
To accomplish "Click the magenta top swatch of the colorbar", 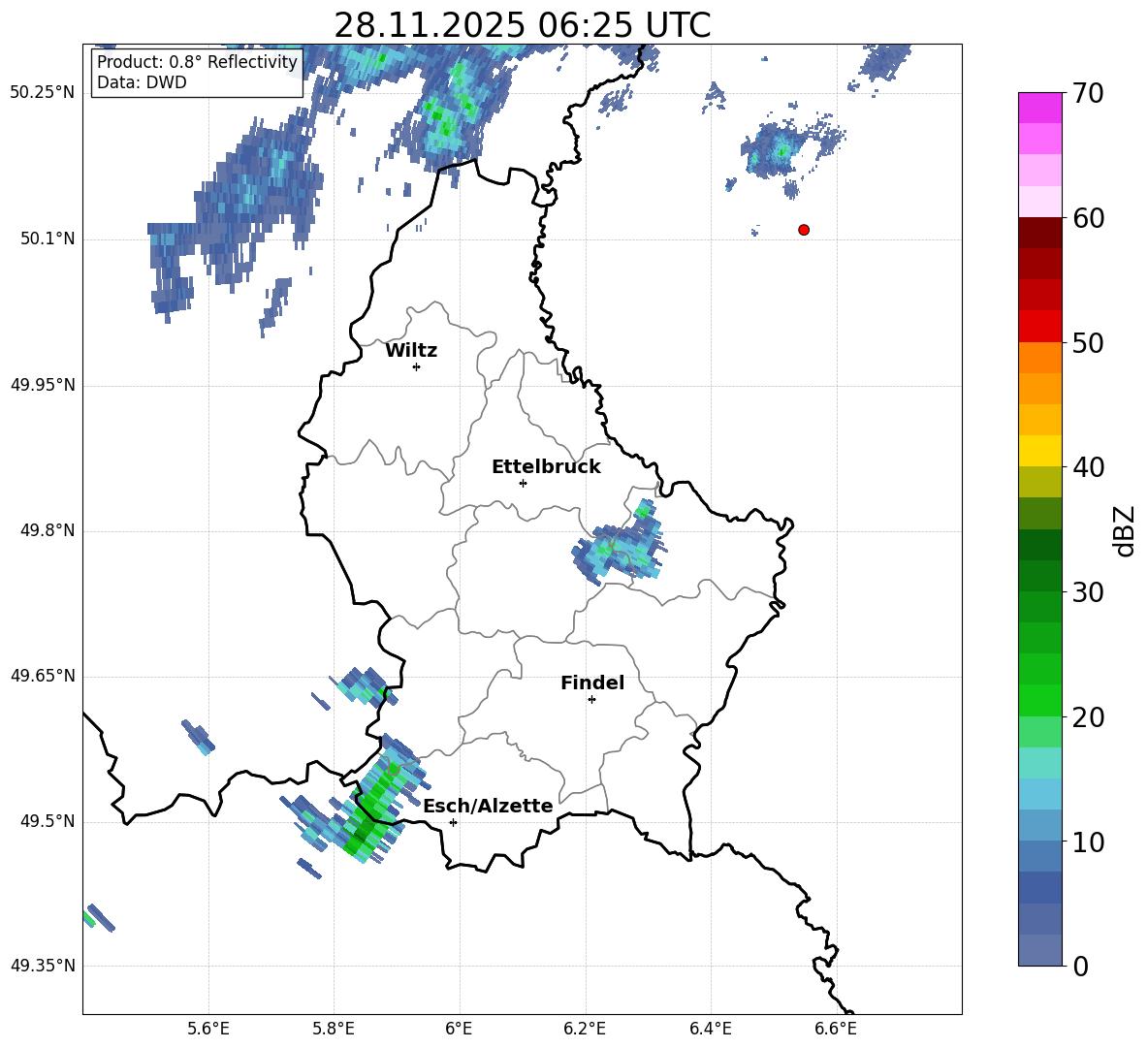I will coord(1039,109).
